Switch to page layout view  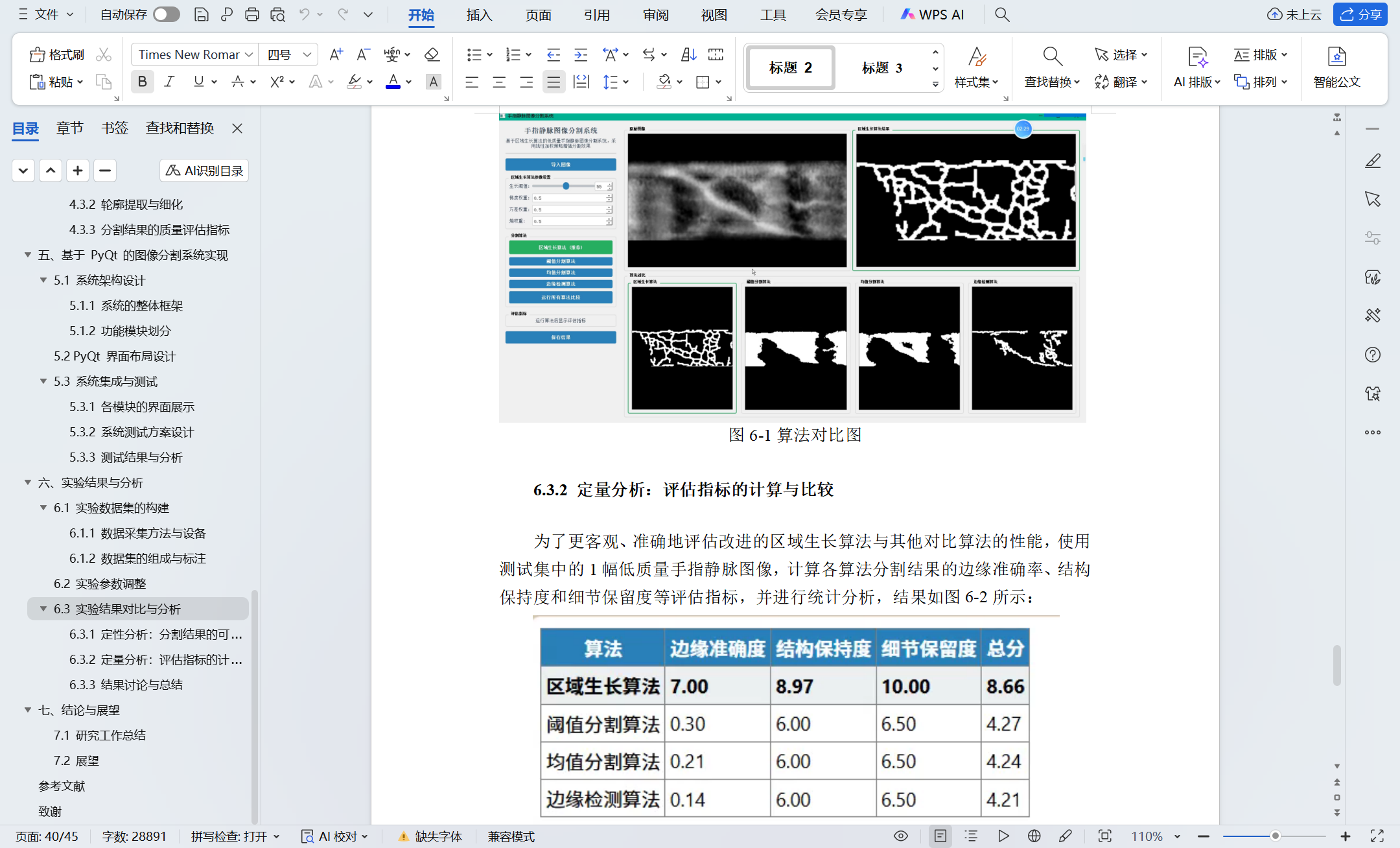click(x=940, y=836)
